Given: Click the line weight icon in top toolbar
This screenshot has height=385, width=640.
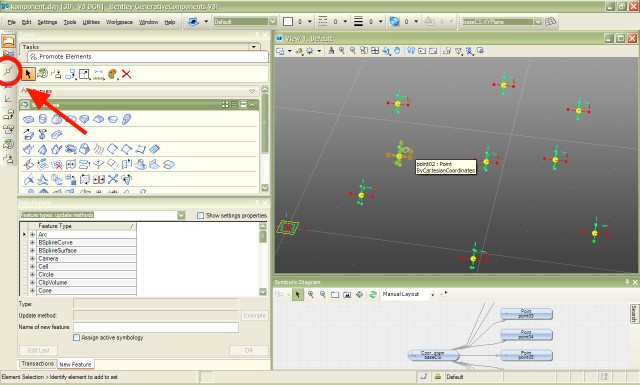Looking at the screenshot, I should pos(358,21).
